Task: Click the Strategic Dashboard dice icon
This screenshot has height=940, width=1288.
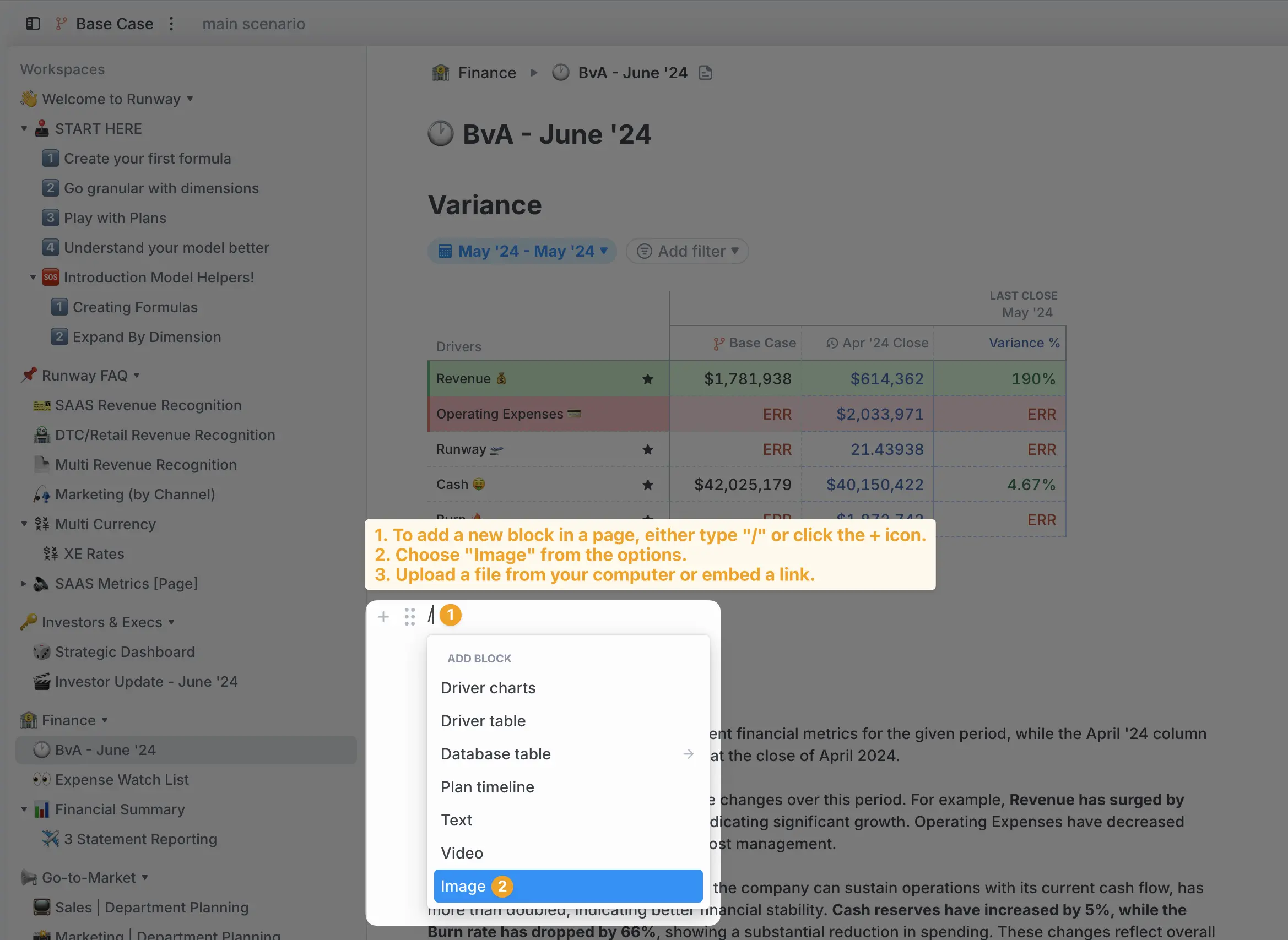Action: (41, 652)
